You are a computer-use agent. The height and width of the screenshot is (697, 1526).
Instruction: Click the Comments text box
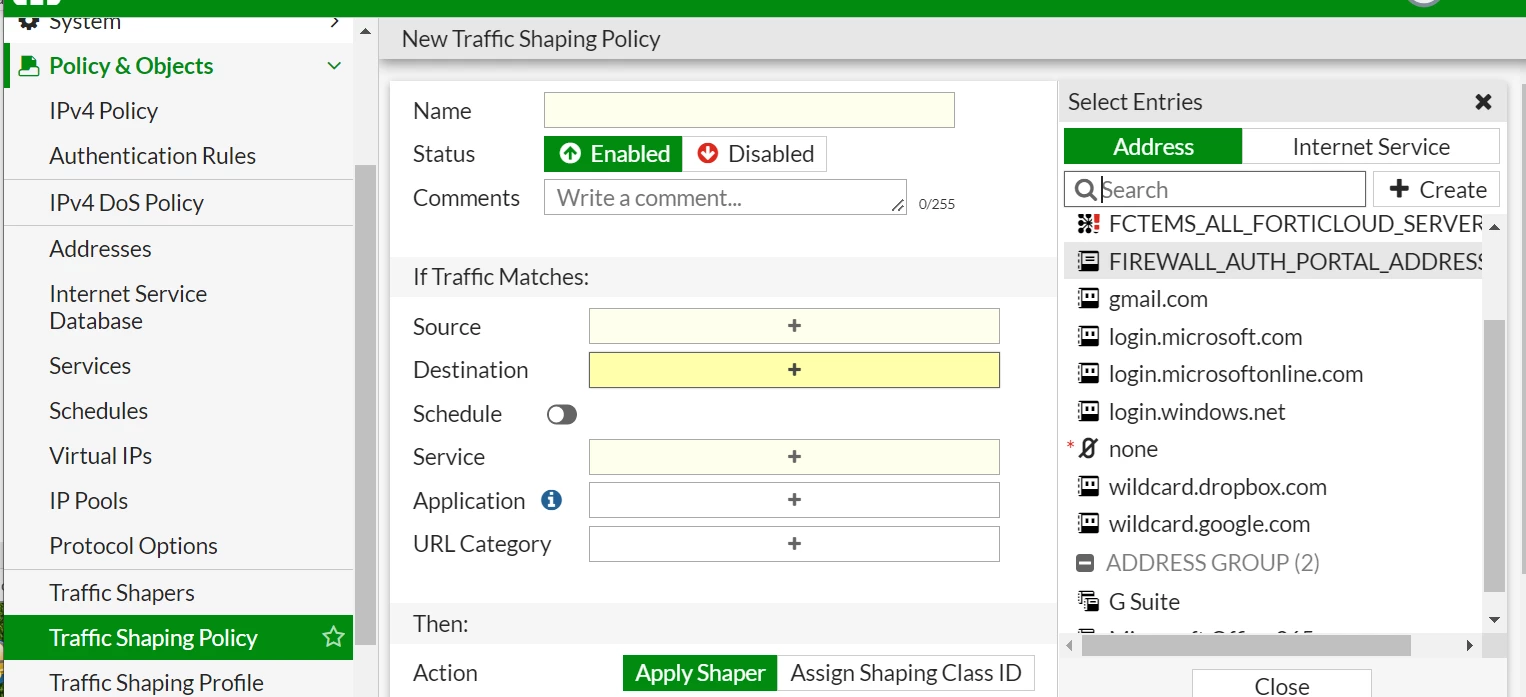[725, 197]
